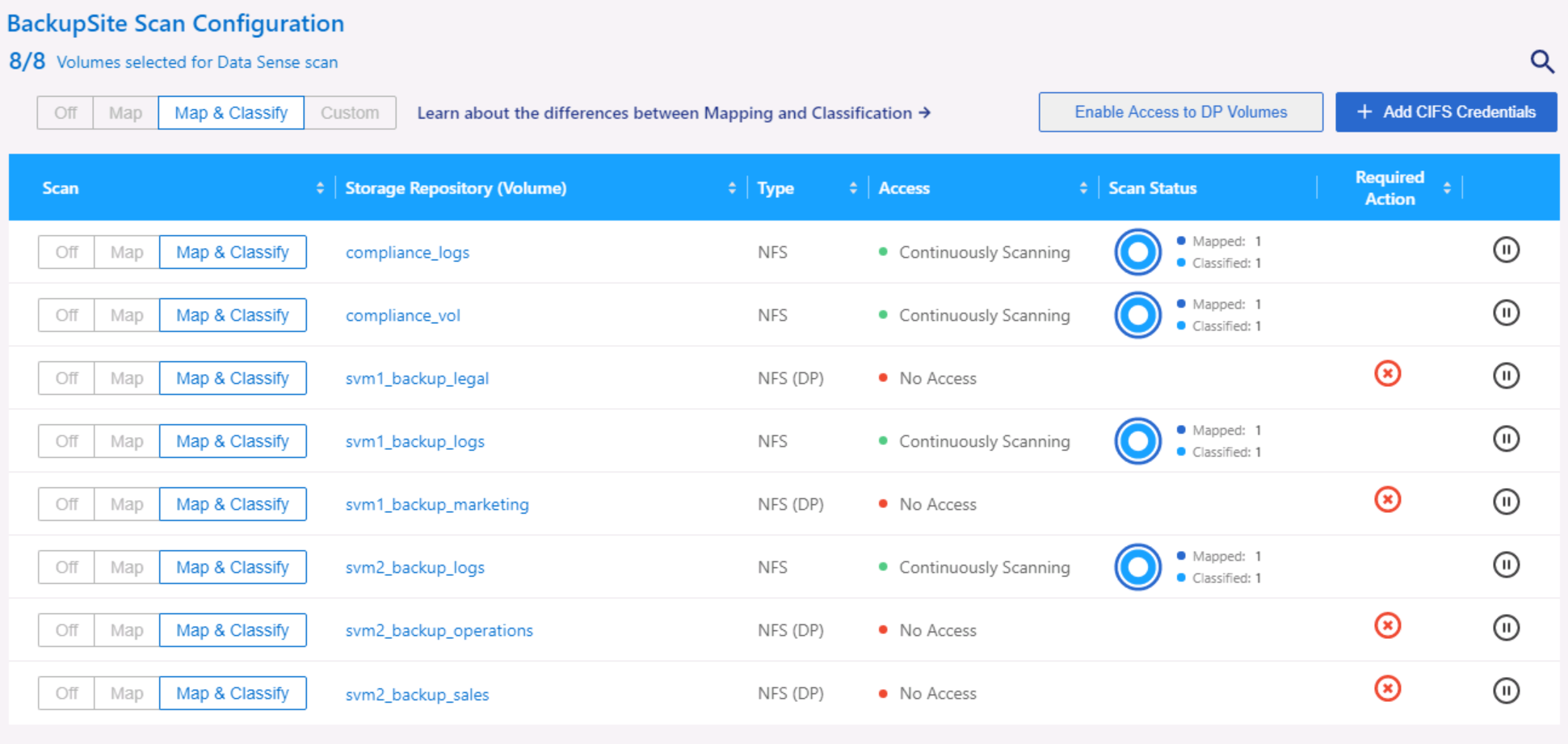Pause scanning for svm2_backup_logs volume

coord(1506,565)
